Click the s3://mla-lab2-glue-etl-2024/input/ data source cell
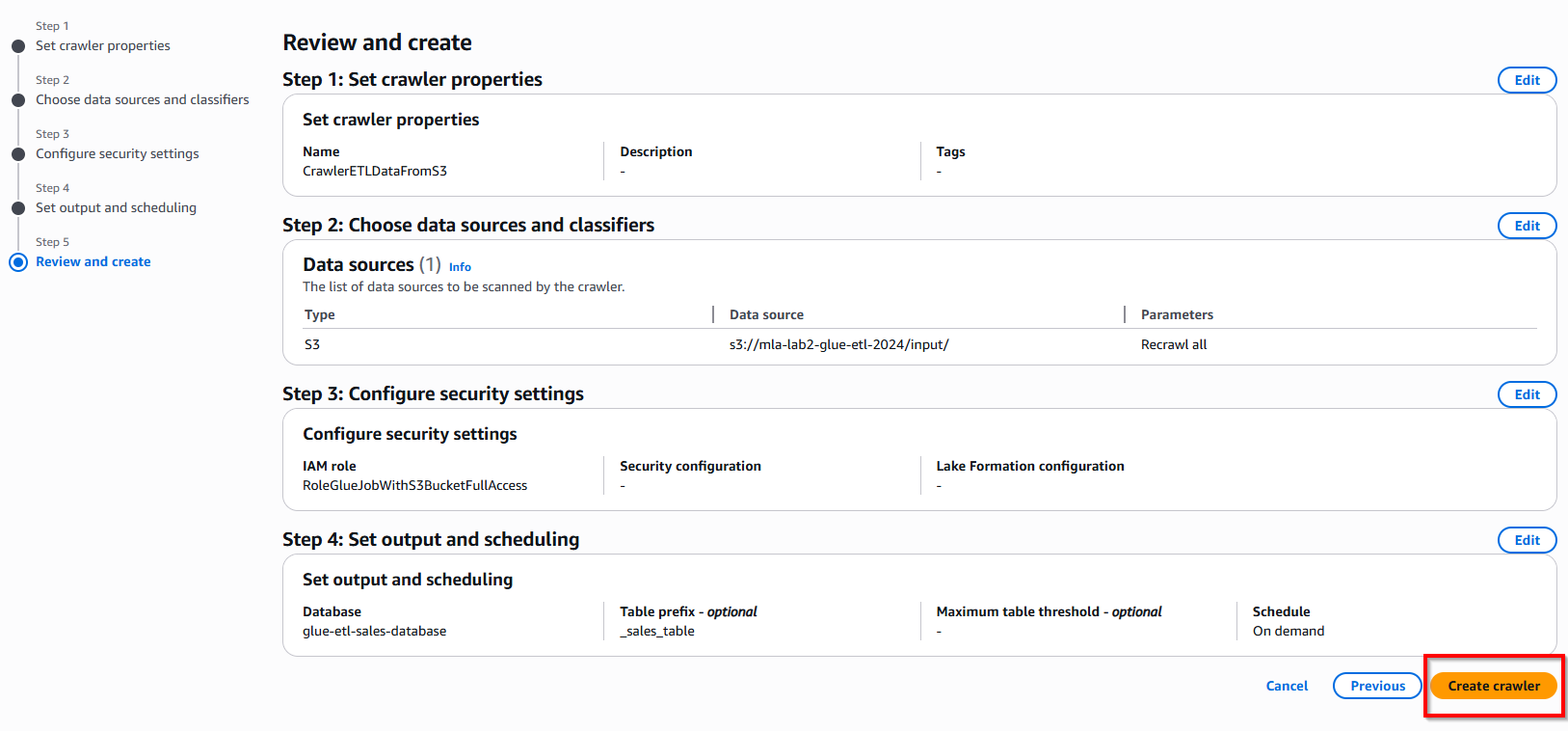The height and width of the screenshot is (731, 1568). (x=838, y=344)
